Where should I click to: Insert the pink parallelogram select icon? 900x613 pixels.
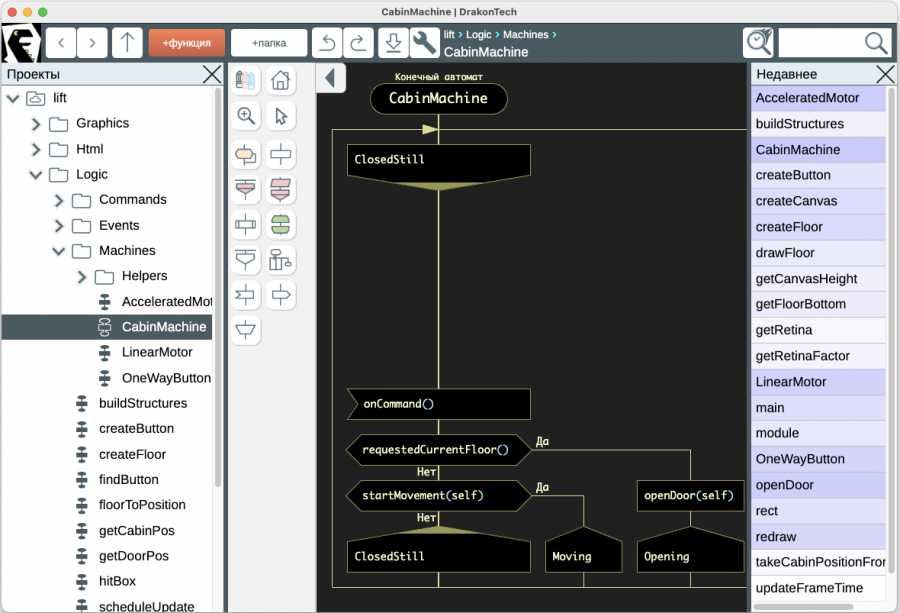point(281,189)
